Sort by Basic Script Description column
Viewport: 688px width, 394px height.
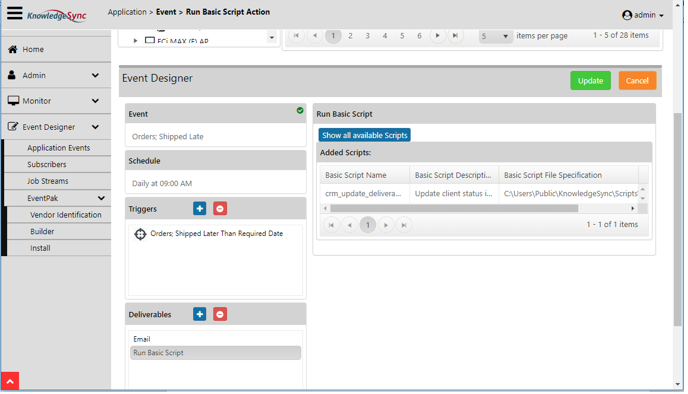click(x=454, y=175)
